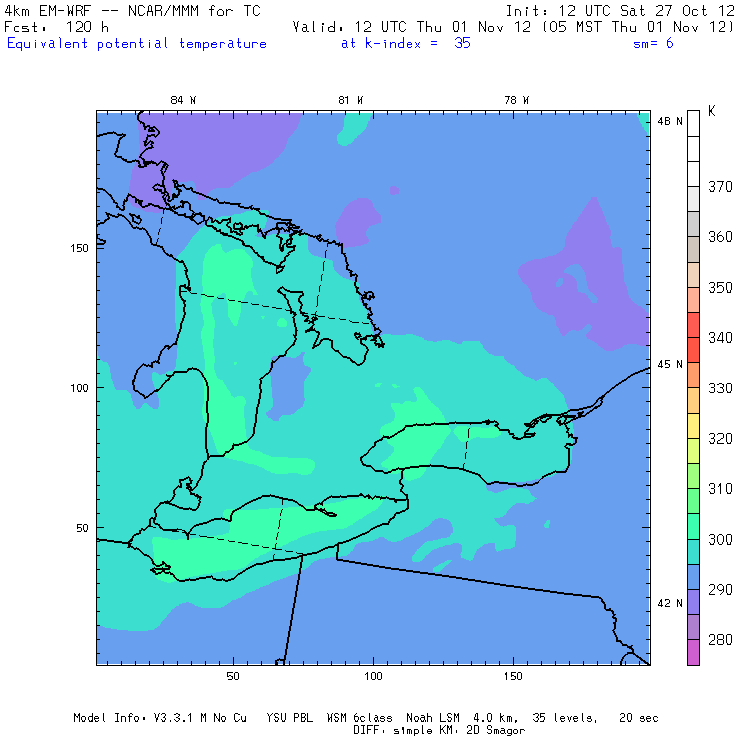Click the '84 W' longitude label
740x740 pixels.
click(x=183, y=100)
